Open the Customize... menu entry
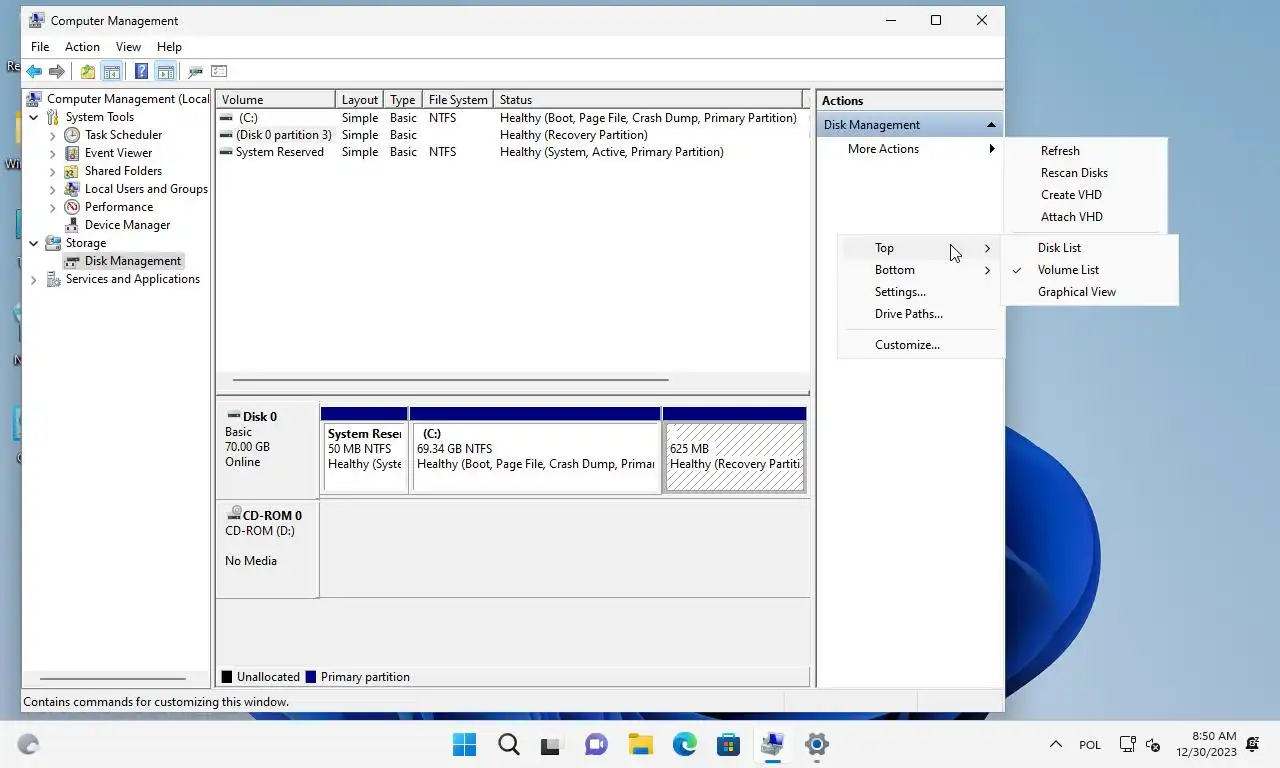This screenshot has height=768, width=1280. pos(920,345)
